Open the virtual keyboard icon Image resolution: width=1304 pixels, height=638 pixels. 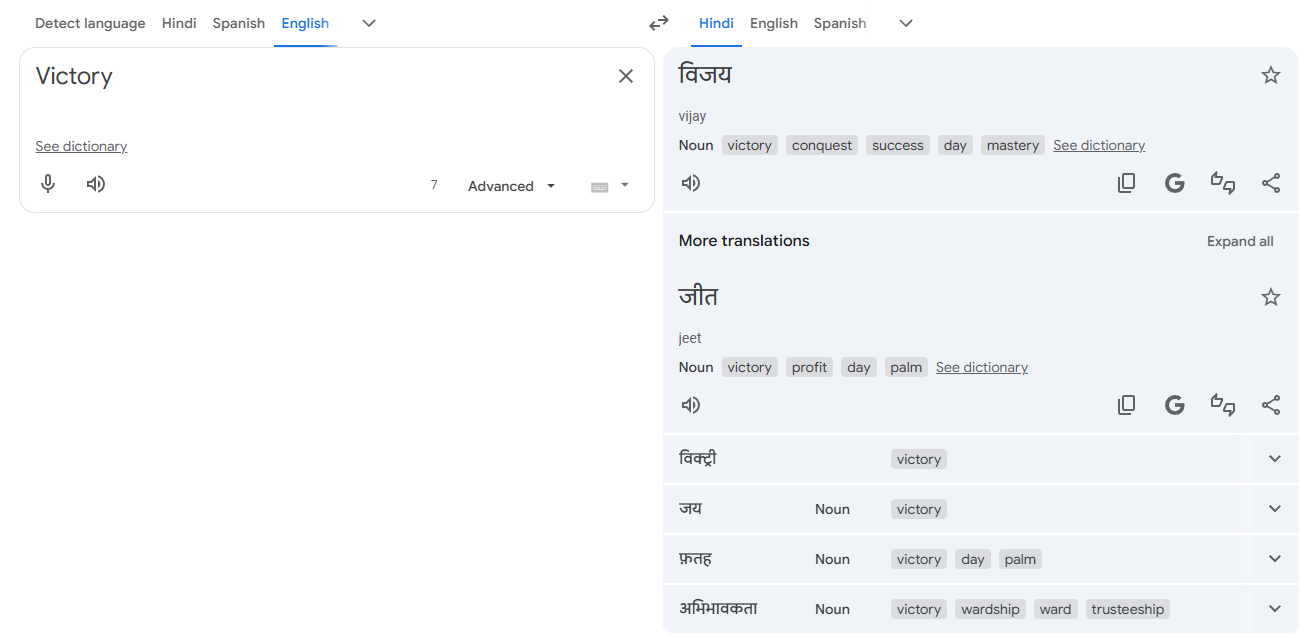pos(600,186)
